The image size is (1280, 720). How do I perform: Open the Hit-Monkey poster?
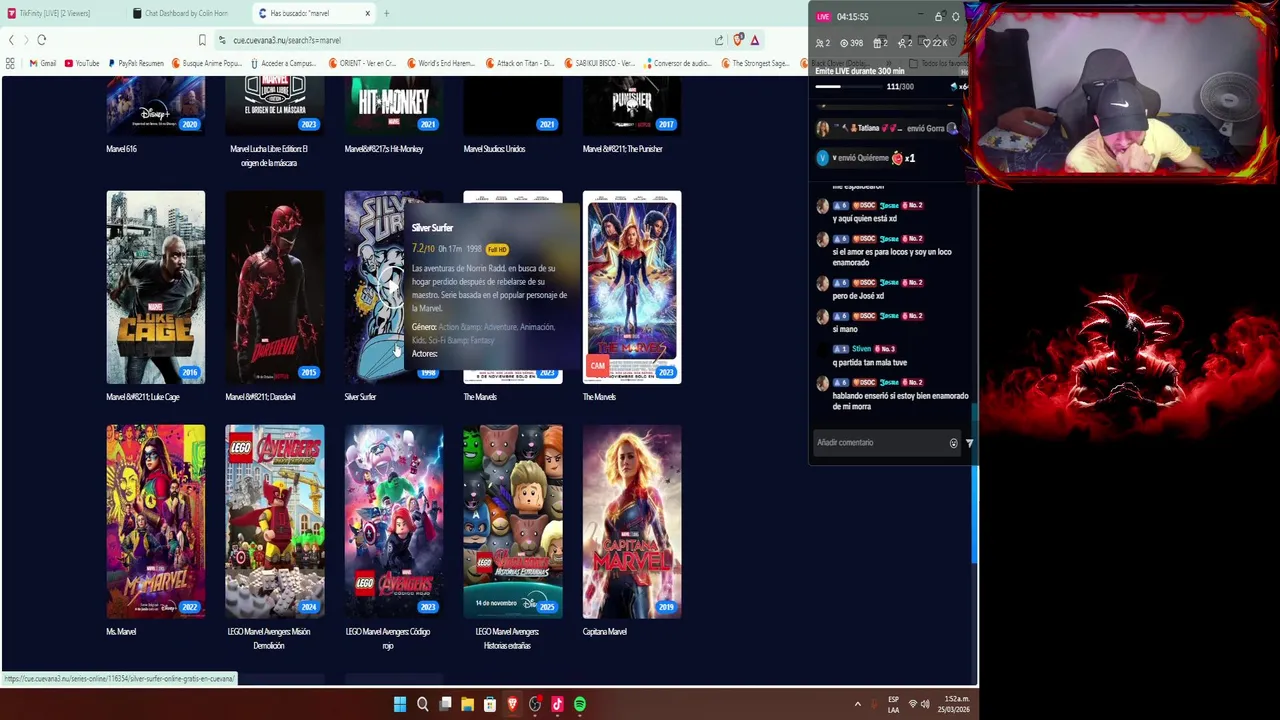pos(394,105)
